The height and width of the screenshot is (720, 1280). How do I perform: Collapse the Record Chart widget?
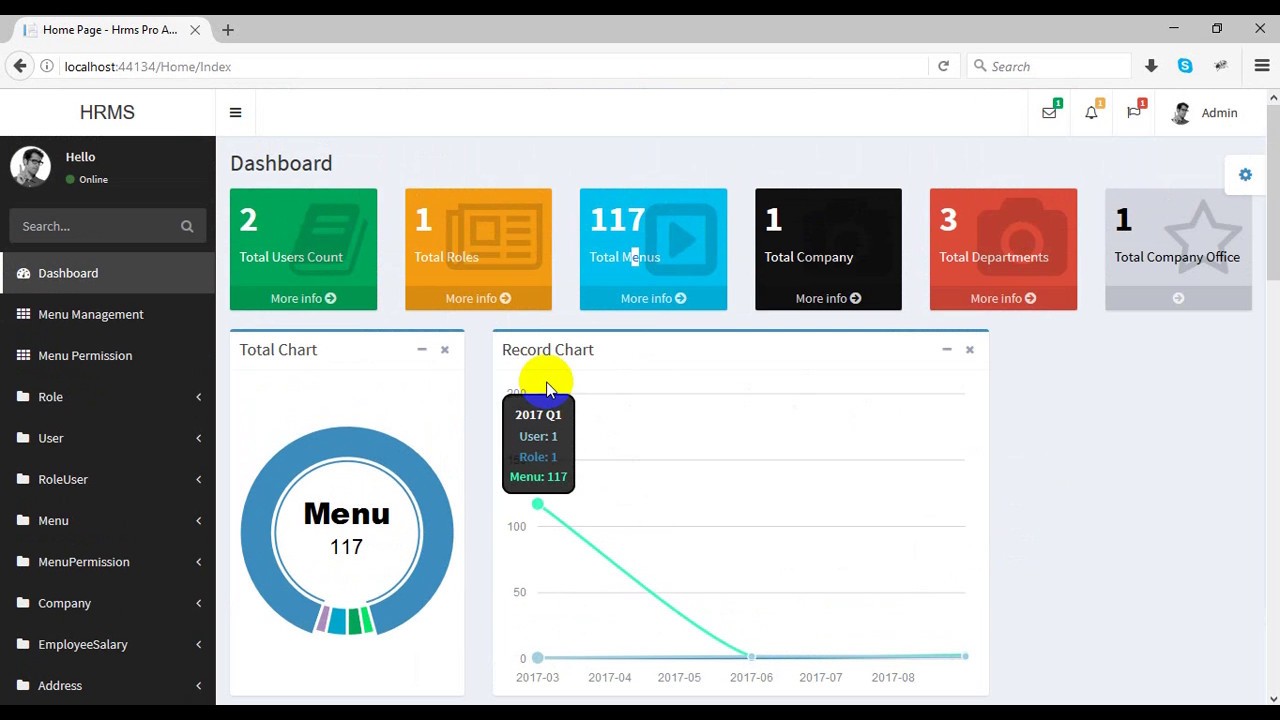tap(946, 350)
